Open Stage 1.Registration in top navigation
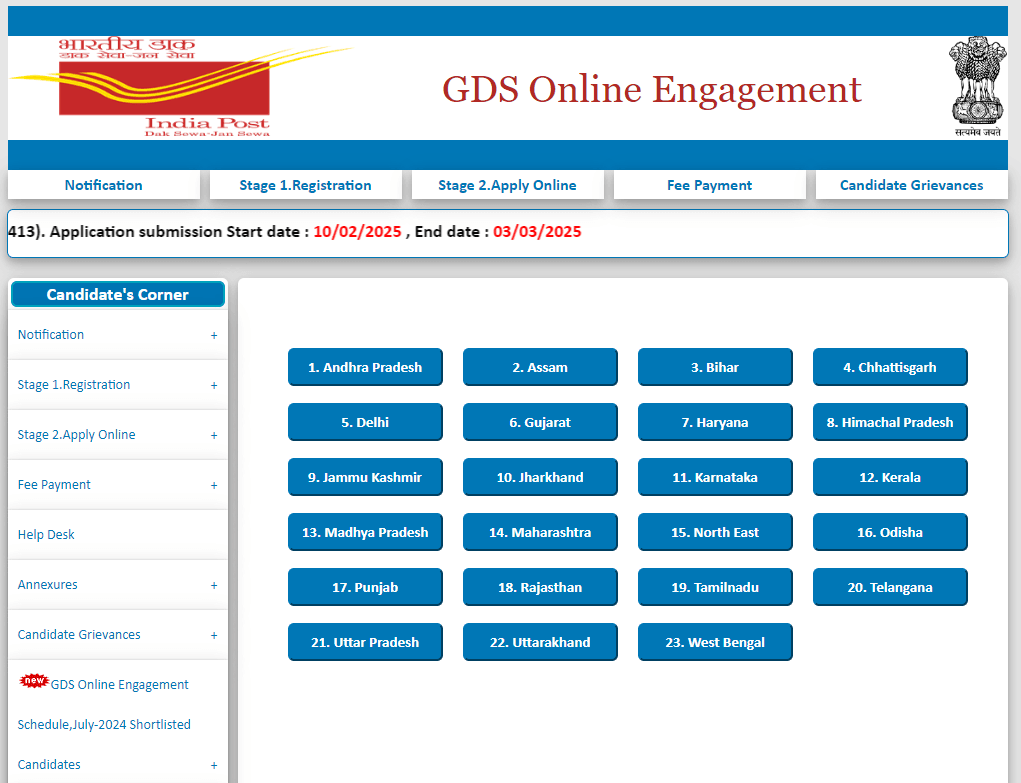 point(305,185)
